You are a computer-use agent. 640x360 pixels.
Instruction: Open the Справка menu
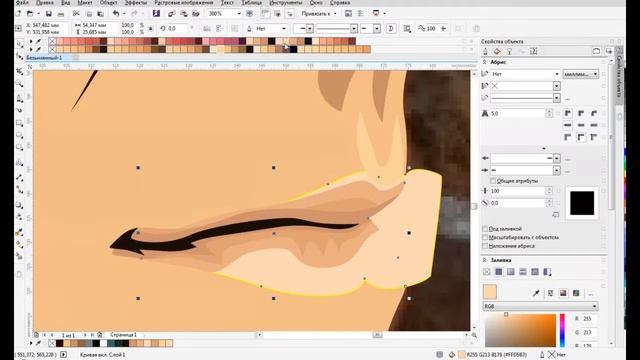pyautogui.click(x=340, y=2)
